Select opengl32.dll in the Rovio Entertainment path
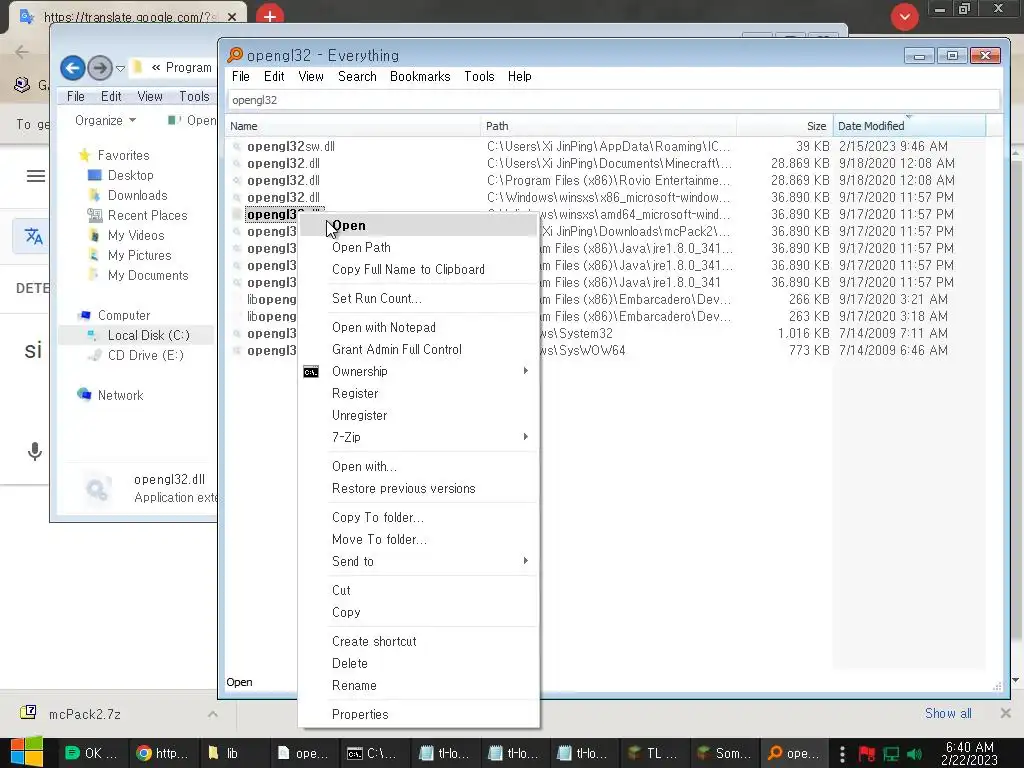This screenshot has height=768, width=1024. (283, 180)
